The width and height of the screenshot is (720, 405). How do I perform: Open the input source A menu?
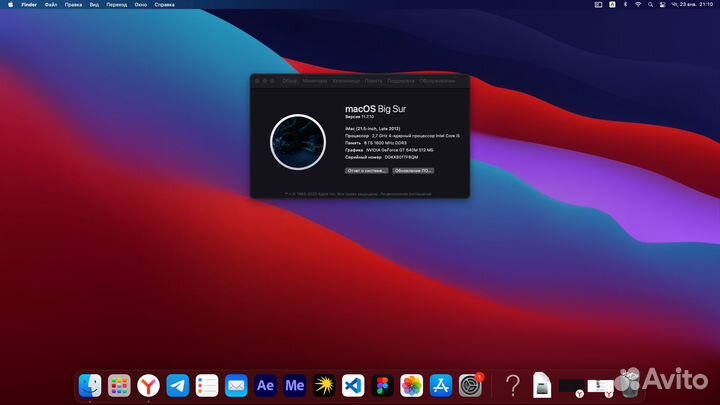tap(612, 5)
